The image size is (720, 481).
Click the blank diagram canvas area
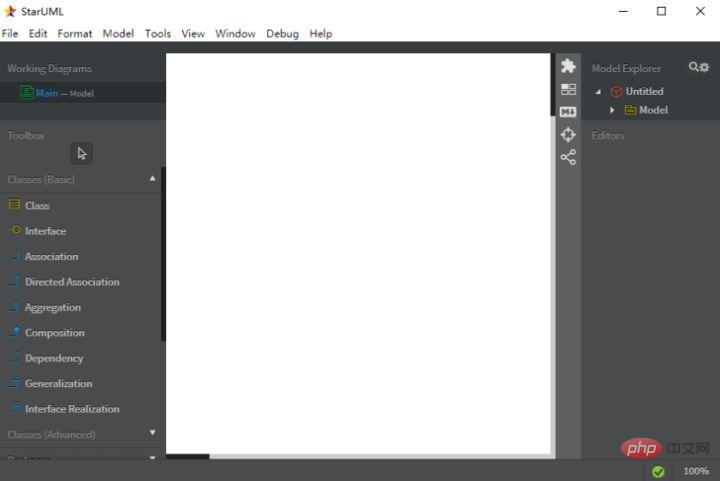click(358, 253)
